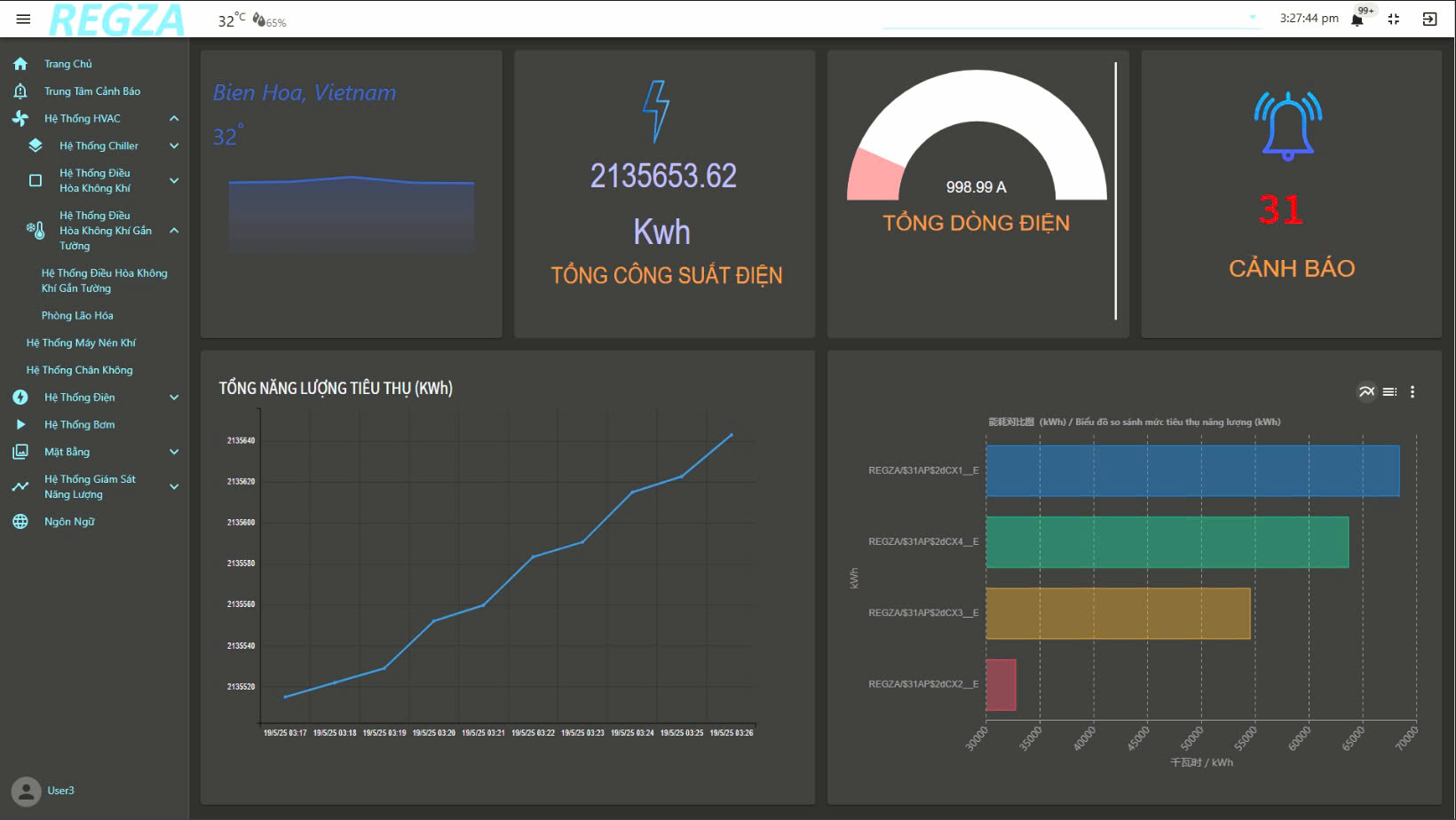The width and height of the screenshot is (1456, 820).
Task: Open the hamburger menu beside the REGZA logo
Action: [x=23, y=19]
